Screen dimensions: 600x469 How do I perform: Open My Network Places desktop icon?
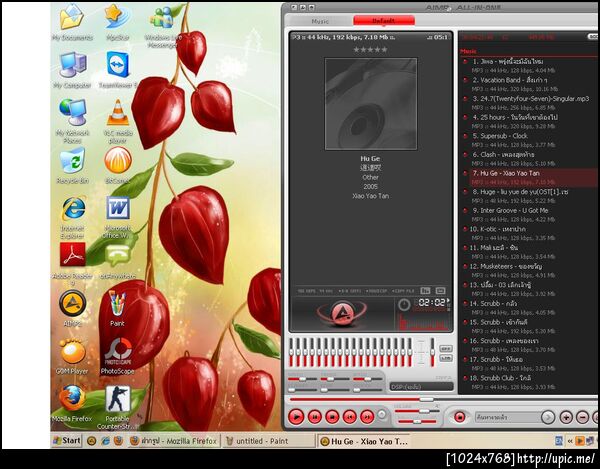[72, 121]
